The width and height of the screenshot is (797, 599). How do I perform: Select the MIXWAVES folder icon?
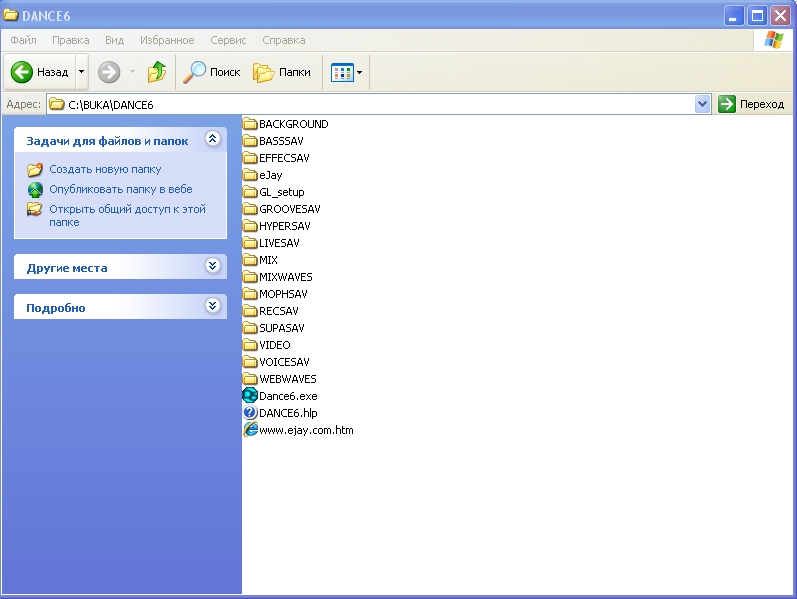[250, 277]
